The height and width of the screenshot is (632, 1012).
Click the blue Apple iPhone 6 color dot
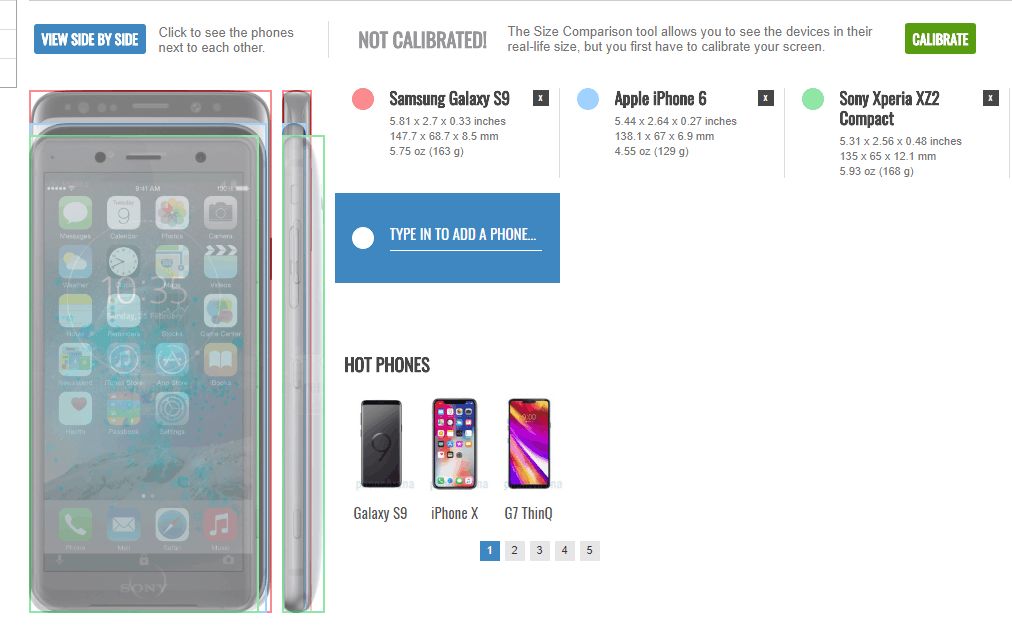coord(588,99)
